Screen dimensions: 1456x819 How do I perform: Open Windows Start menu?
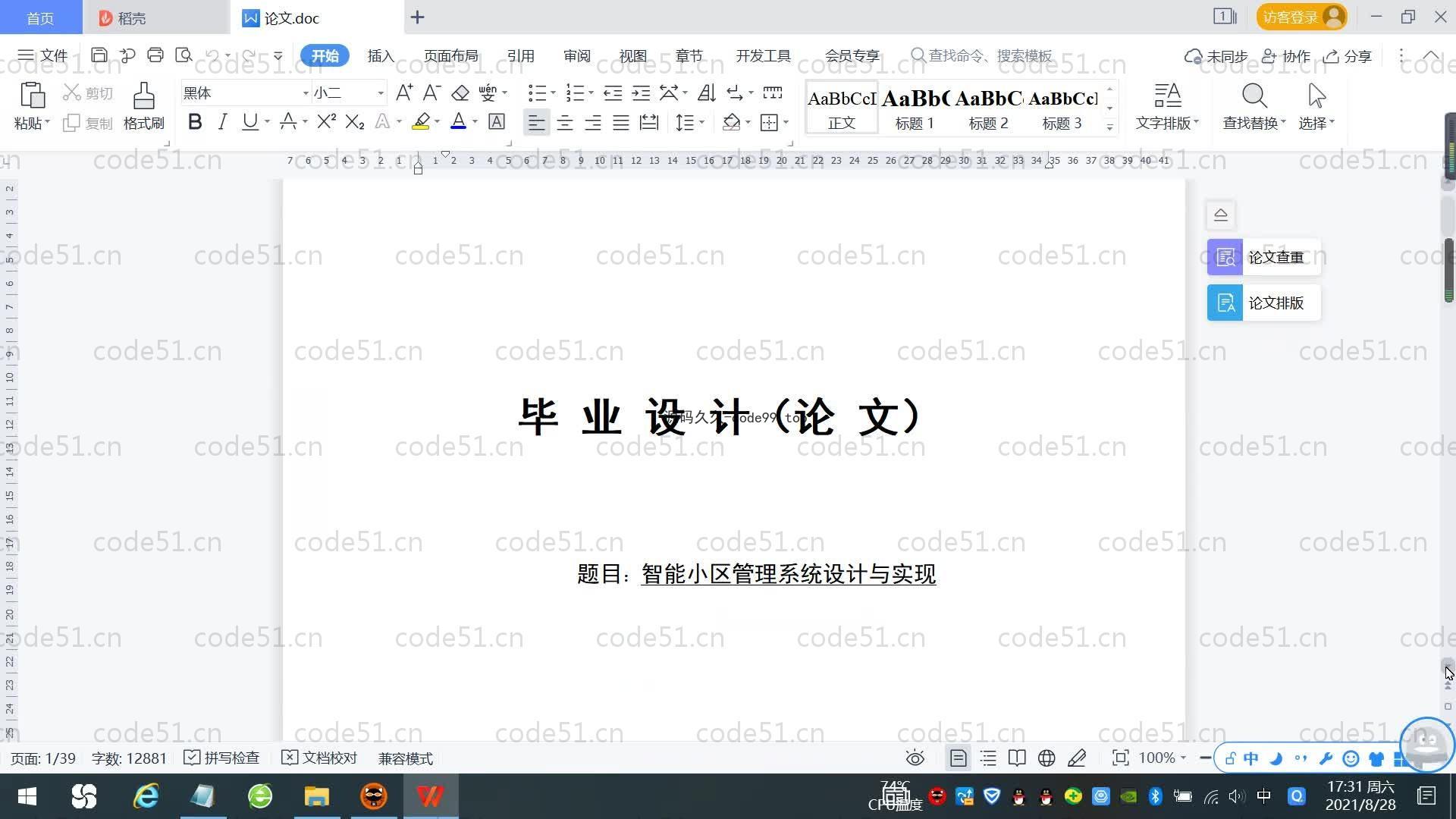click(27, 796)
